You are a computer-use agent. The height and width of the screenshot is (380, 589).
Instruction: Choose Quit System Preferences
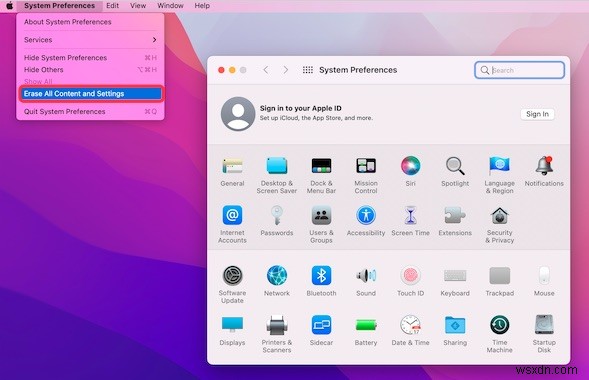(x=90, y=112)
